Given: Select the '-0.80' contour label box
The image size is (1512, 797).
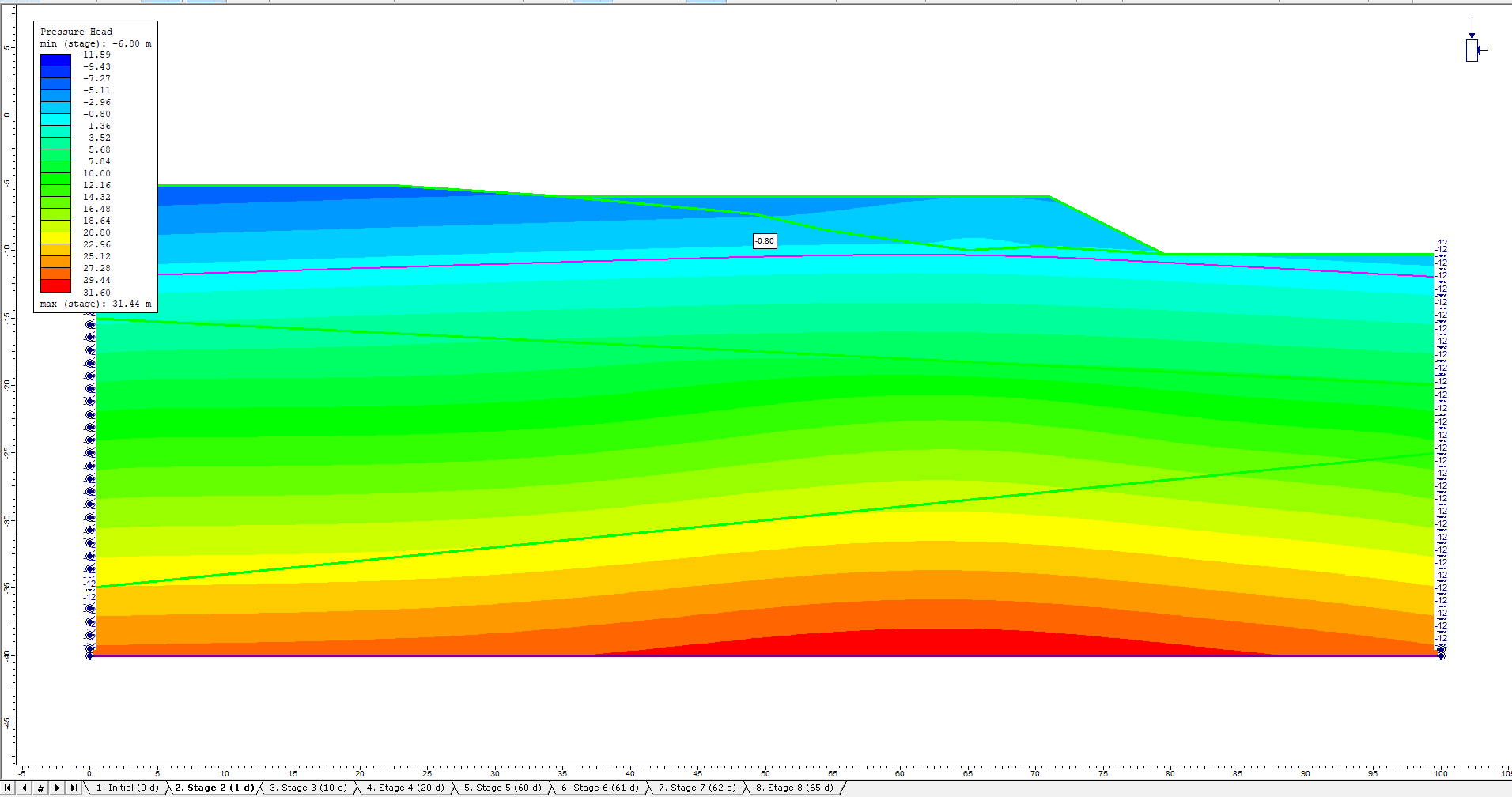Looking at the screenshot, I should pyautogui.click(x=764, y=241).
